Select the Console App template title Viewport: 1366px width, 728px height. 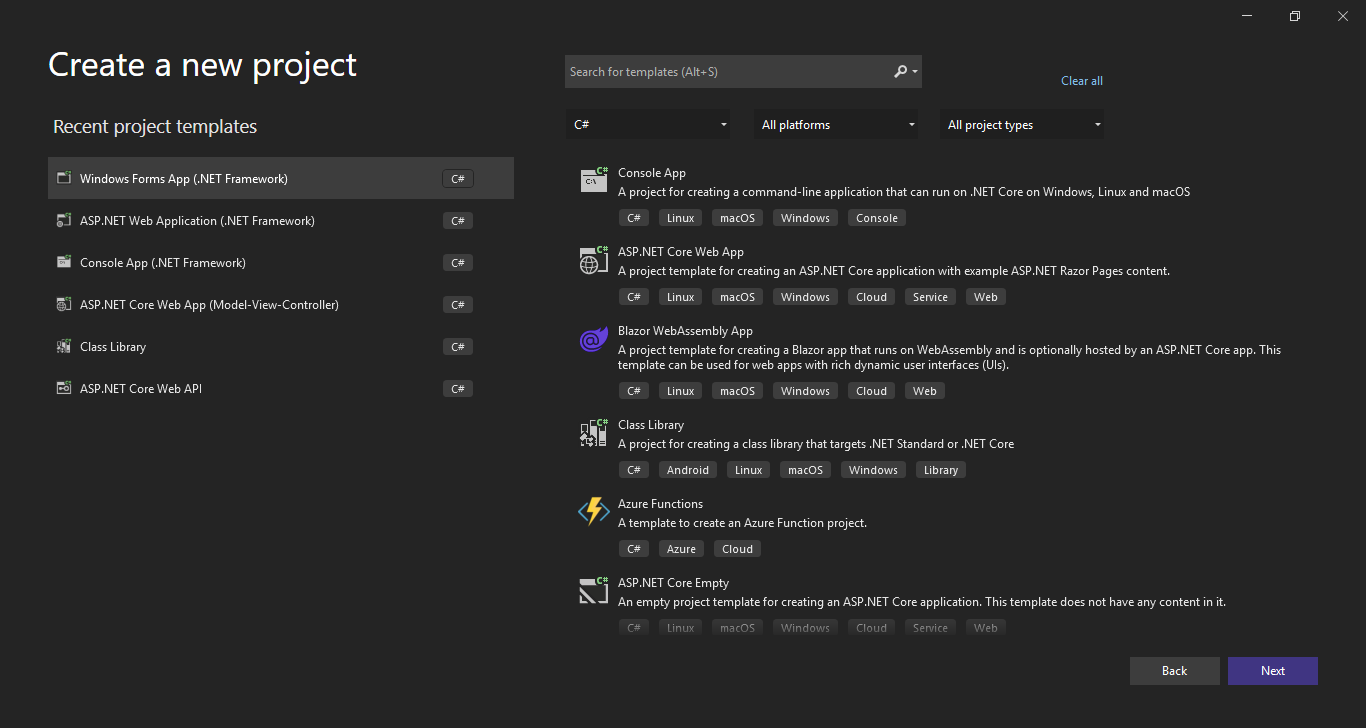pyautogui.click(x=652, y=173)
